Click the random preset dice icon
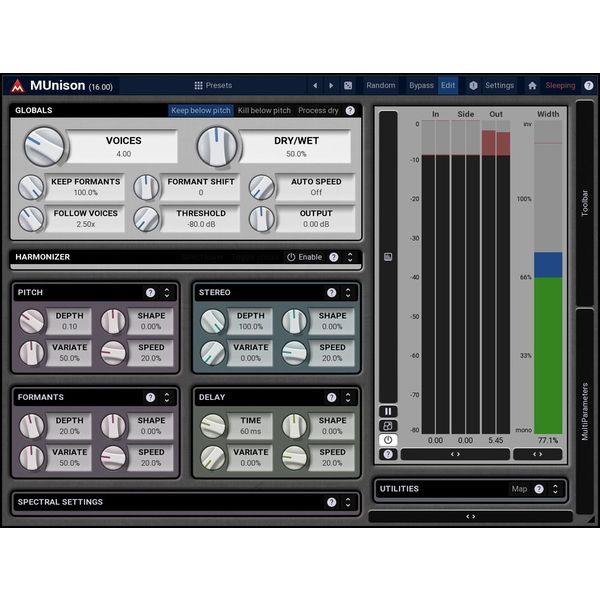Image resolution: width=600 pixels, height=600 pixels. [x=348, y=85]
